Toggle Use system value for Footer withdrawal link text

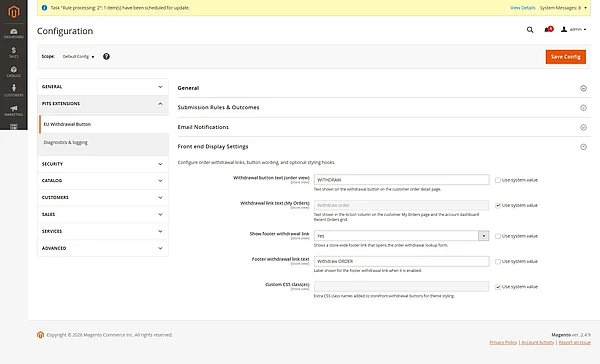[498, 261]
